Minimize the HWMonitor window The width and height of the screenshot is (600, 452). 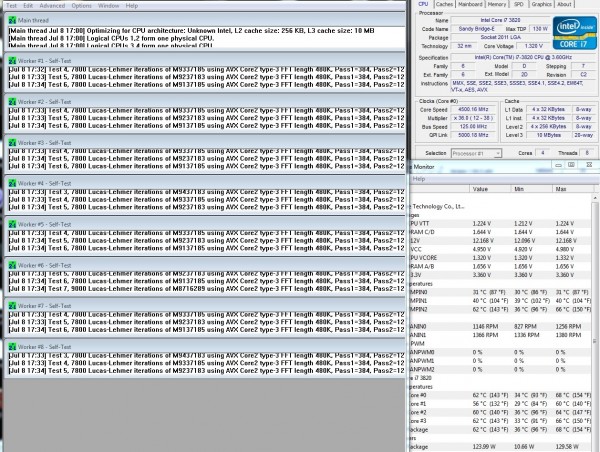[x=559, y=165]
